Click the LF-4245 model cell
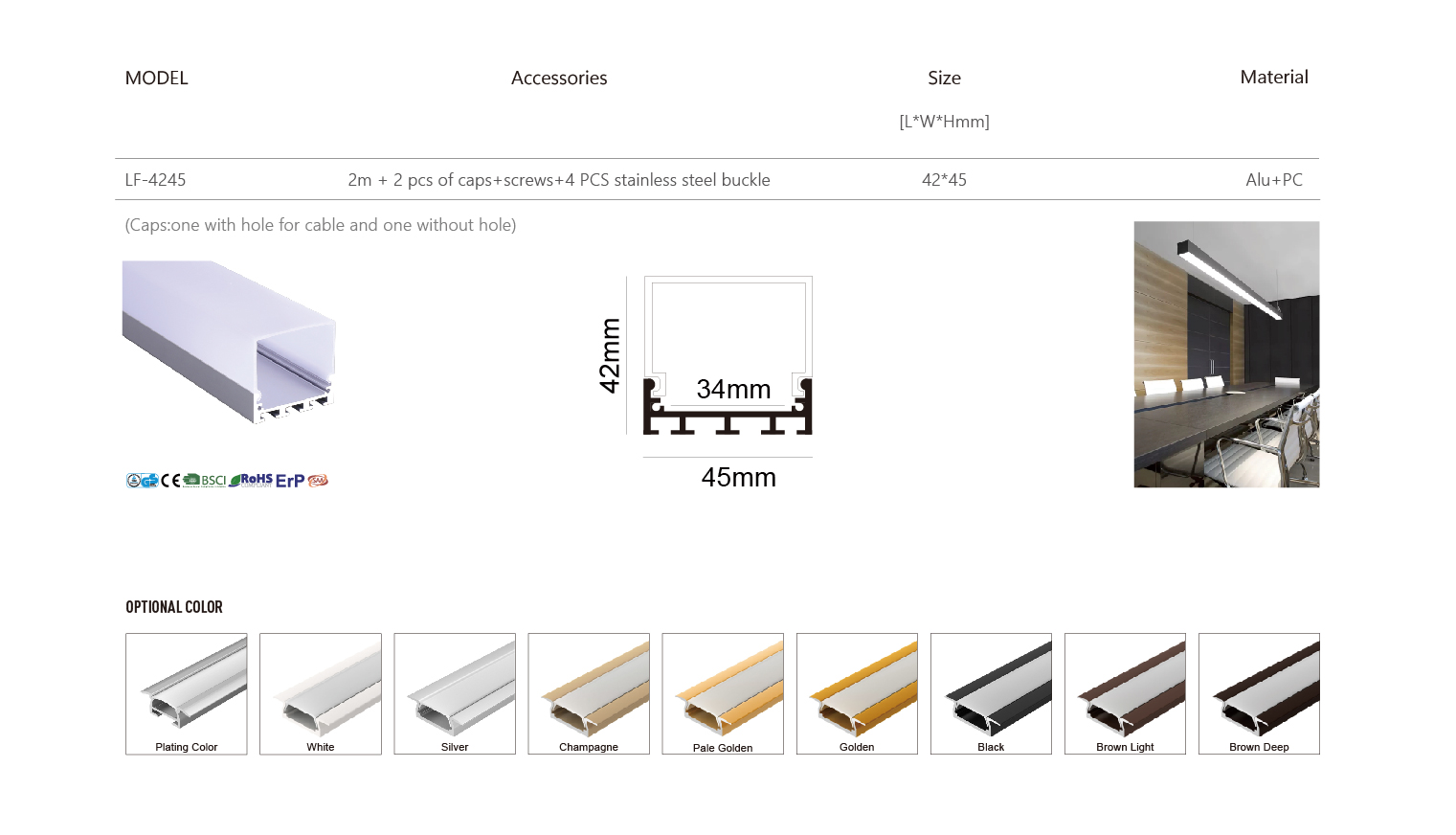 point(155,180)
